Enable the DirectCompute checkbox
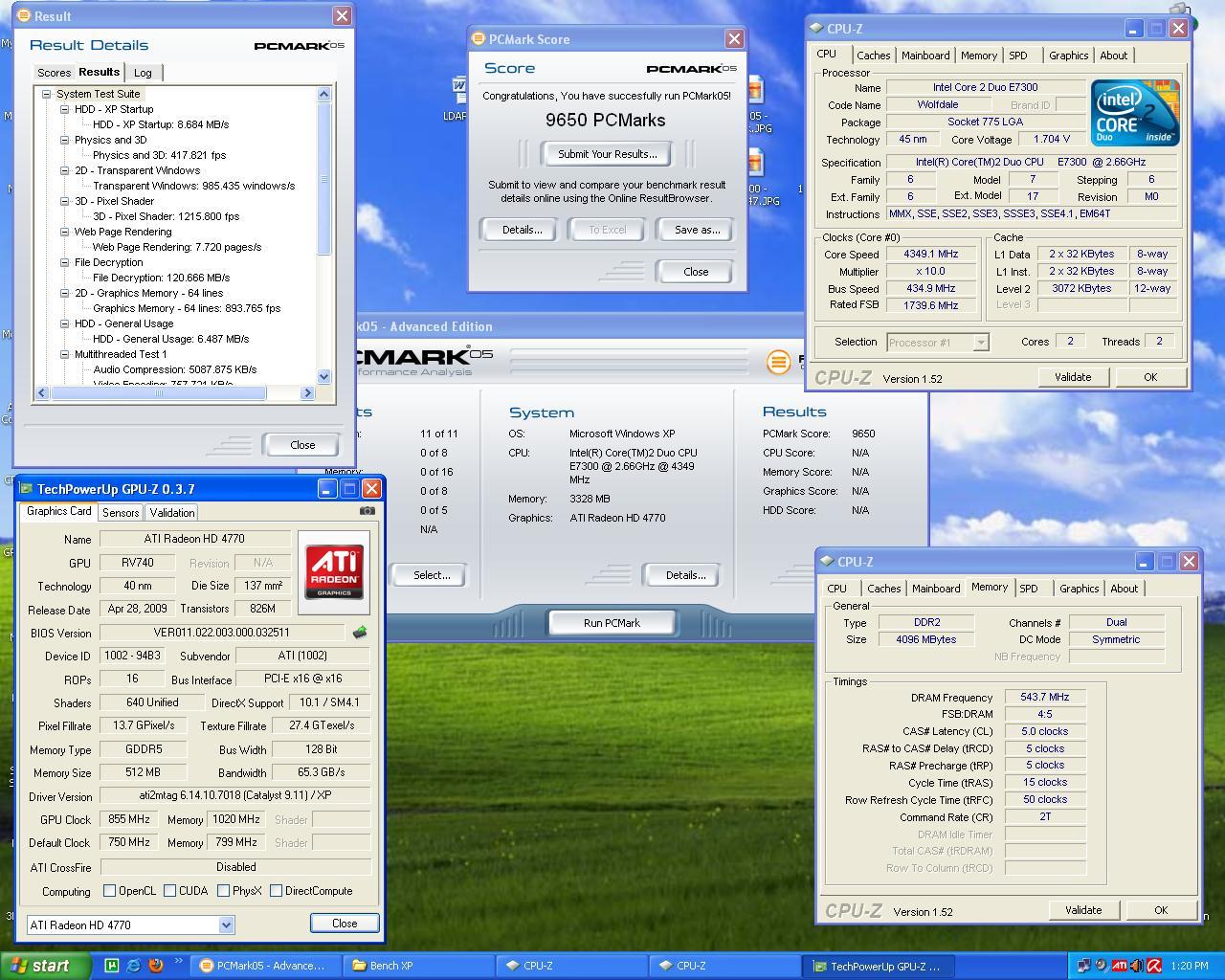This screenshot has width=1225, height=980. [x=276, y=891]
